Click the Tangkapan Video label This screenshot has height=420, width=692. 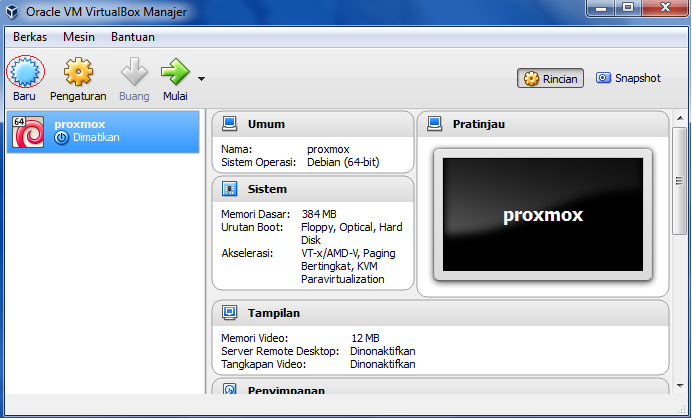click(x=263, y=364)
